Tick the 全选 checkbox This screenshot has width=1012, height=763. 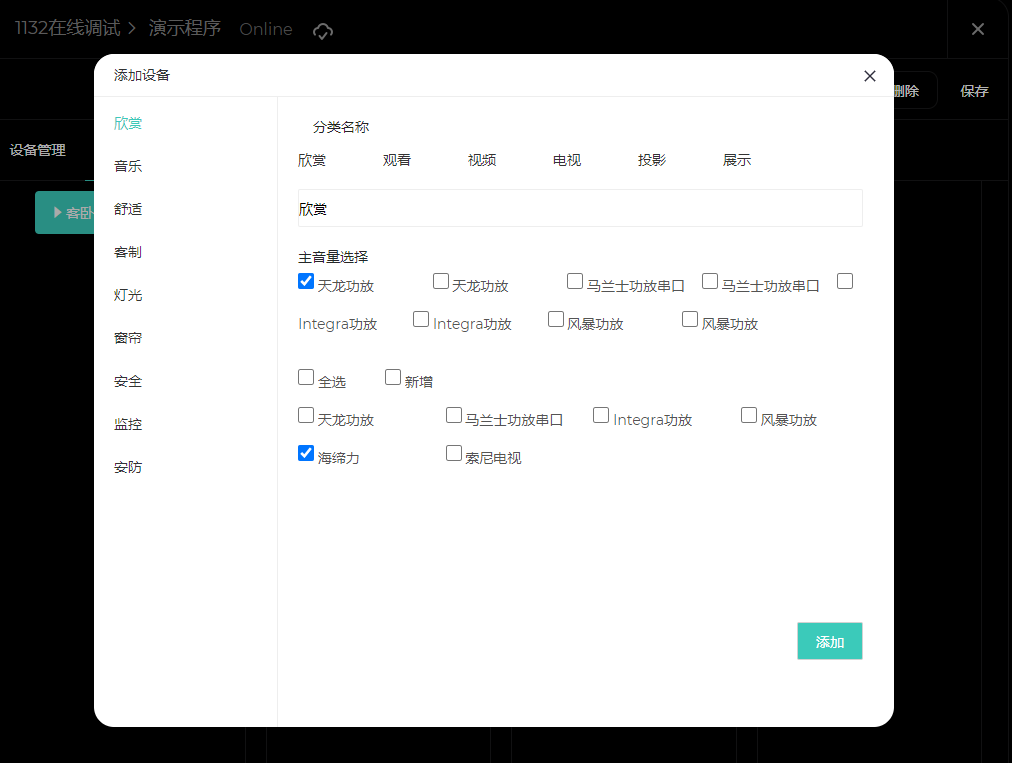tap(306, 377)
